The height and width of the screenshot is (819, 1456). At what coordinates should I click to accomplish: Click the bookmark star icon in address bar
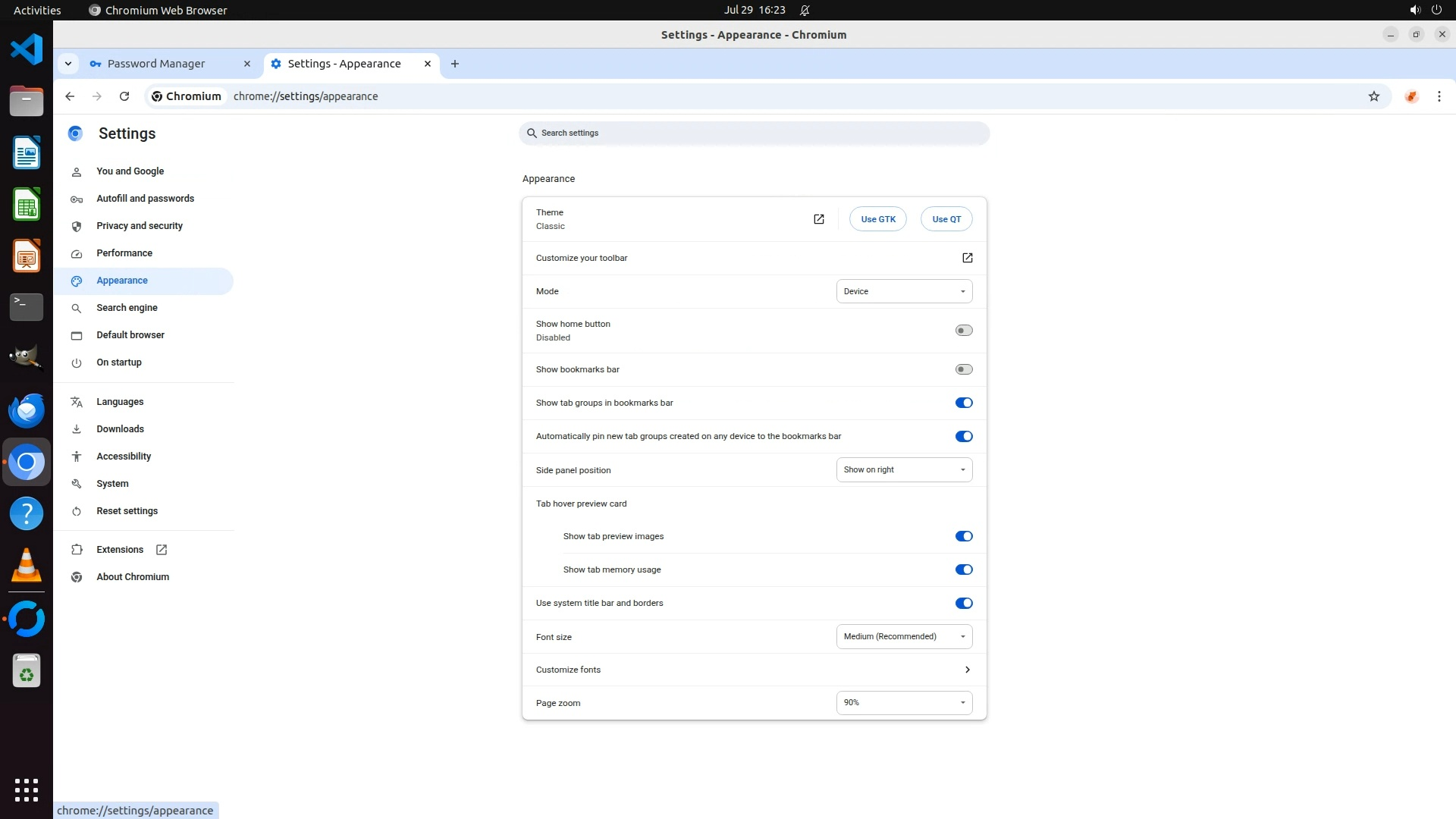tap(1373, 96)
